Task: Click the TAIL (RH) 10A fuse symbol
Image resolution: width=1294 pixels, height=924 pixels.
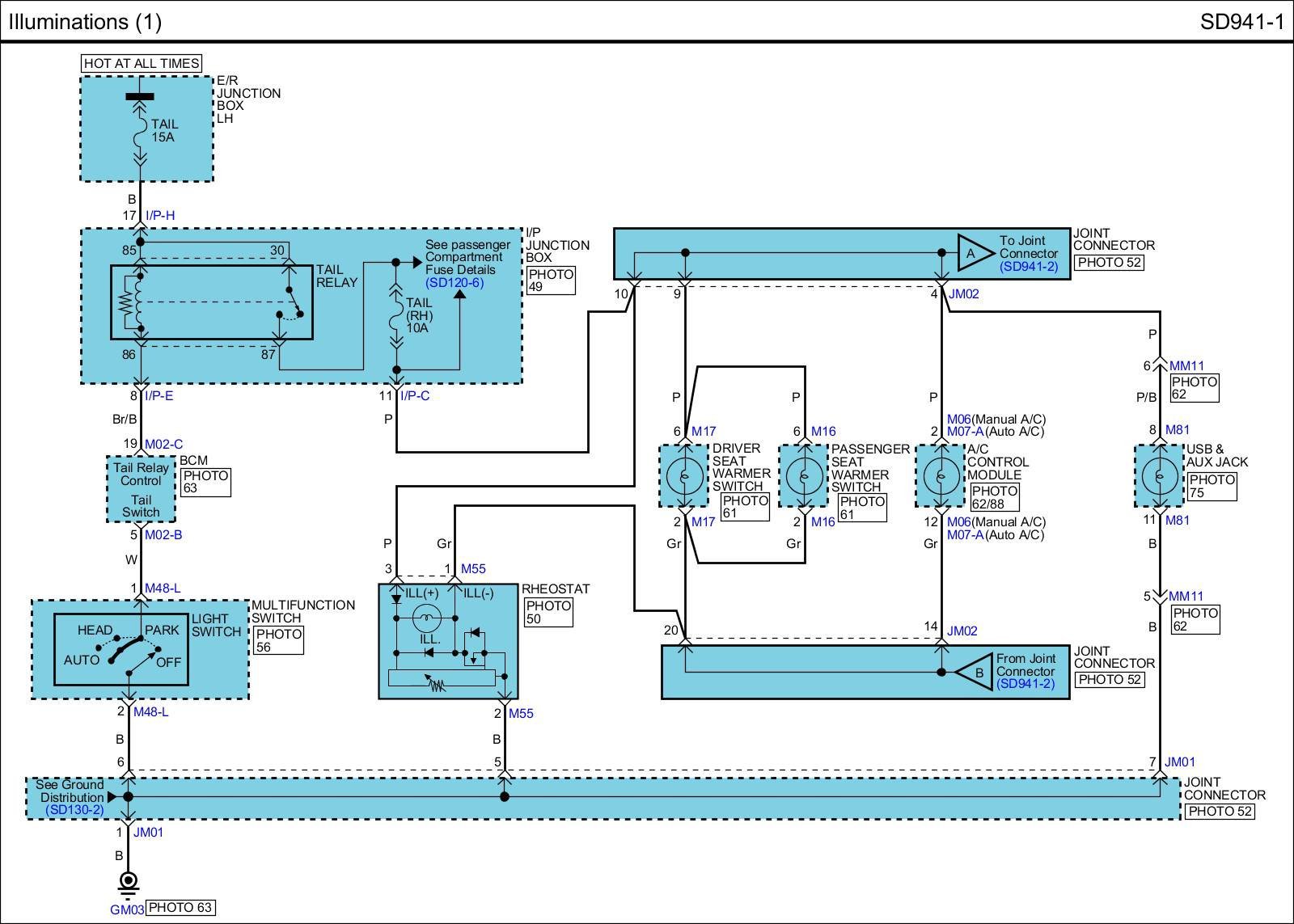Action: (396, 315)
